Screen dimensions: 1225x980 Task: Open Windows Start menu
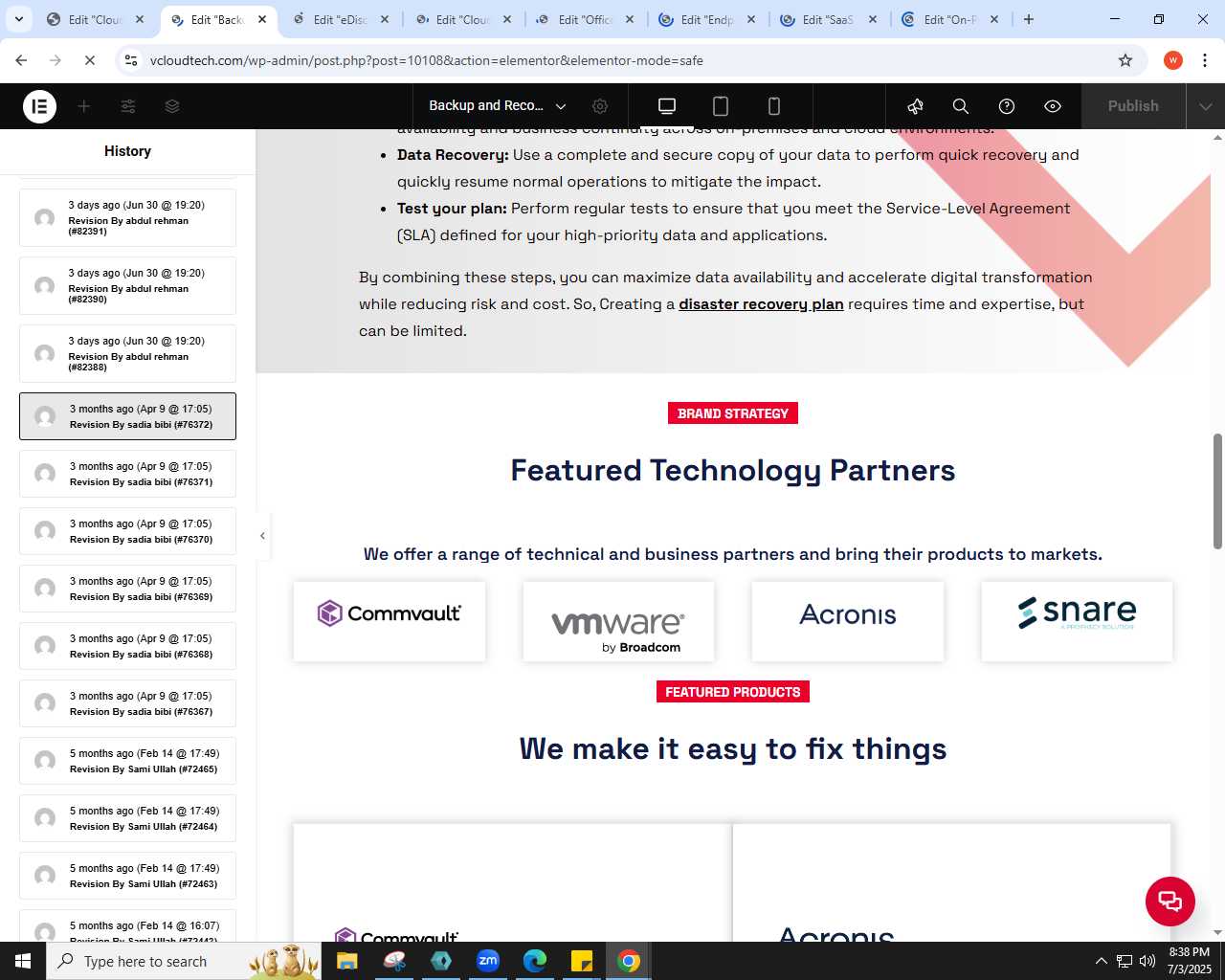coord(23,961)
